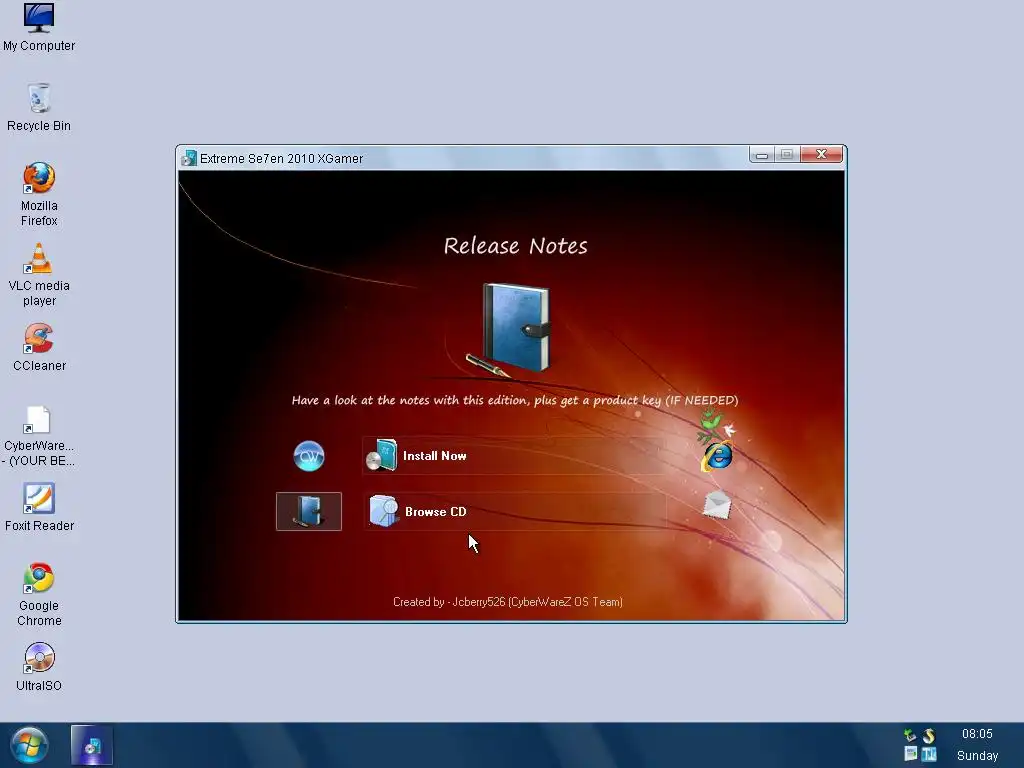
Task: Click the teal TL tray icon
Action: coord(929,754)
